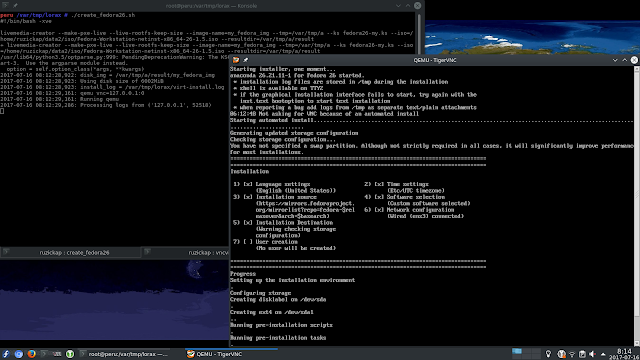640x360 pixels.
Task: Launch Firefox from the taskbar
Action: (31, 354)
